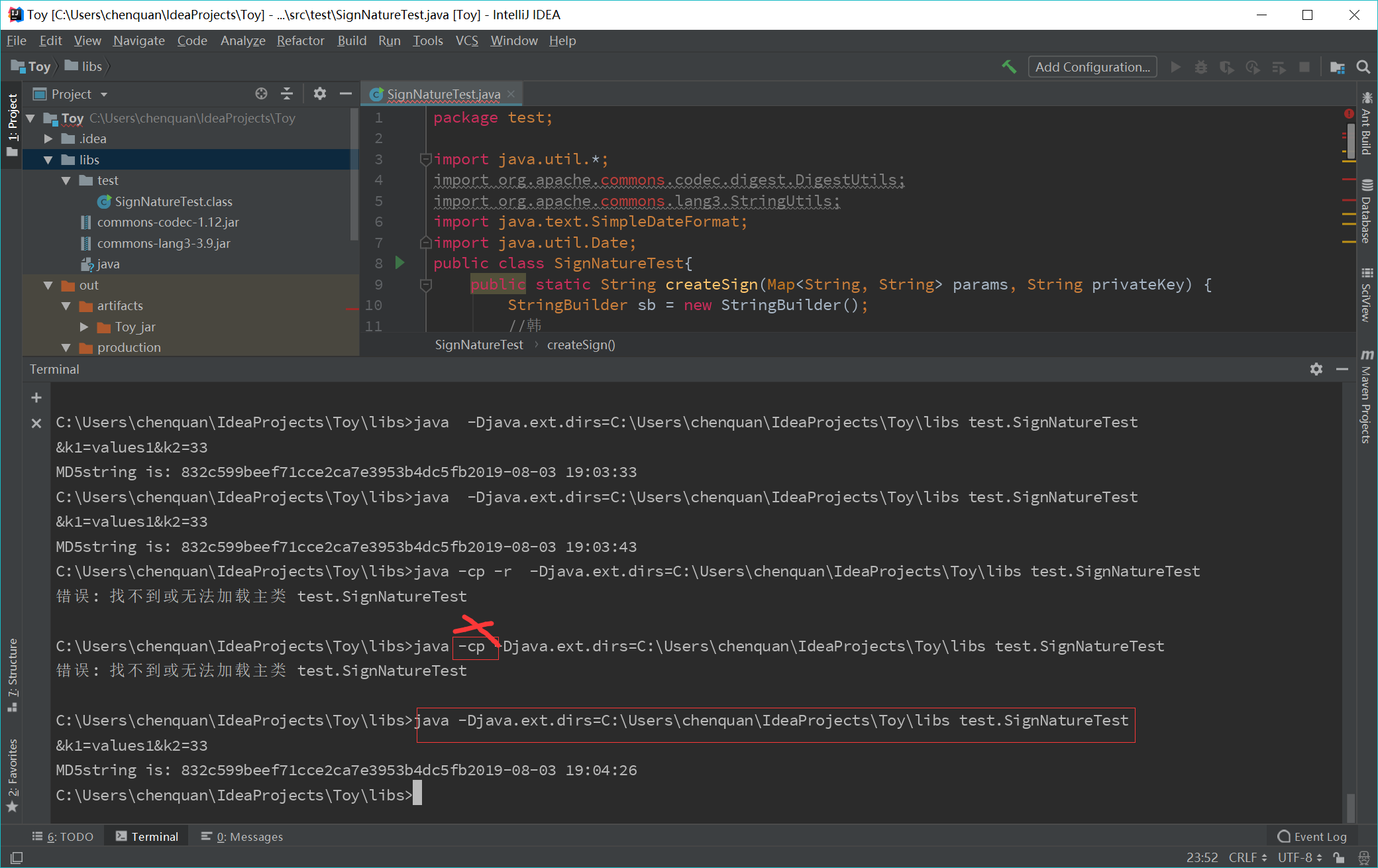Add a new terminal session with plus

tap(36, 398)
